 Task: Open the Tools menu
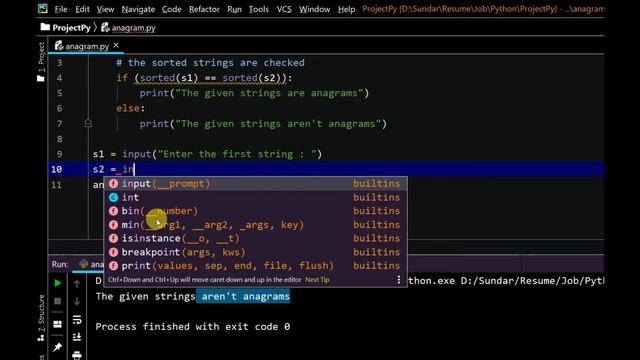tap(259, 9)
